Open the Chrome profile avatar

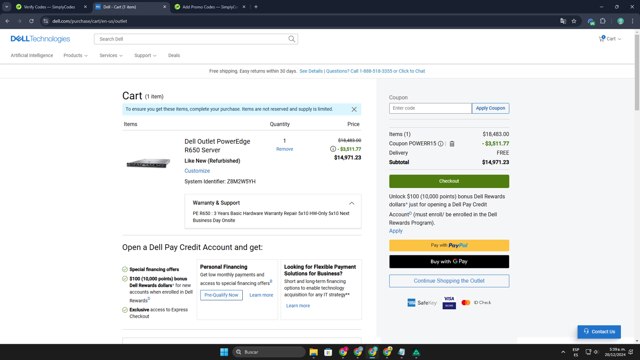pos(620,21)
